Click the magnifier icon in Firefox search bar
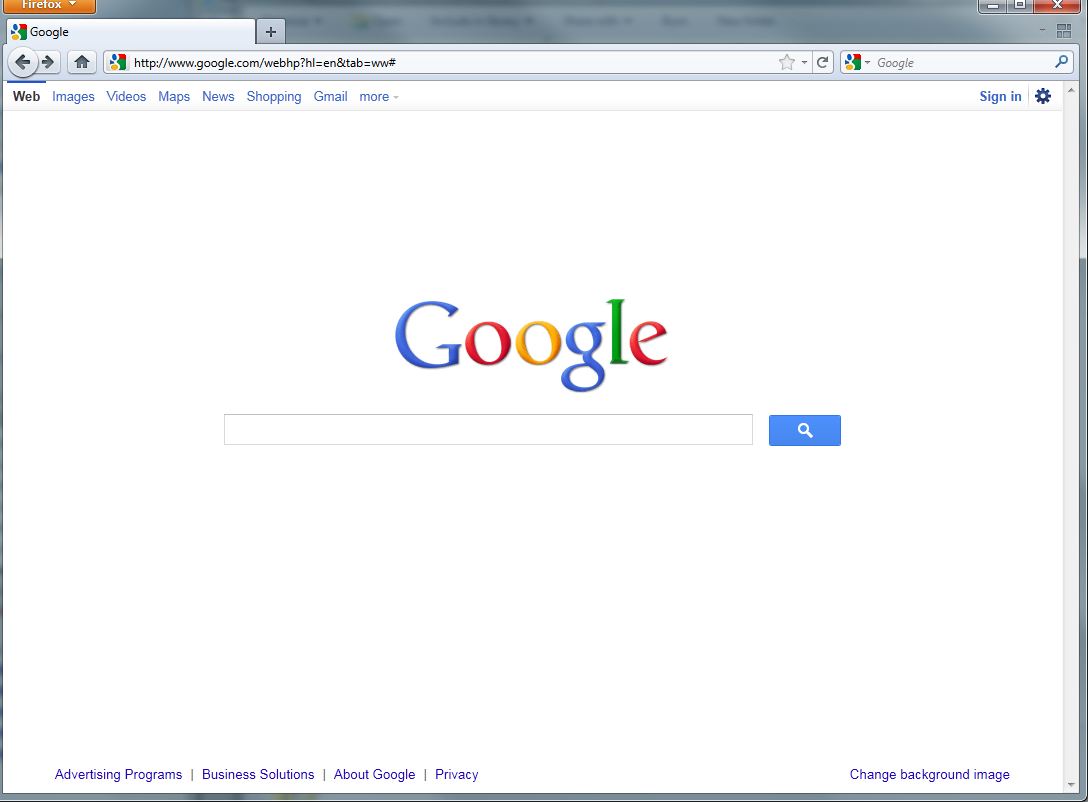Image resolution: width=1088 pixels, height=802 pixels. coord(1061,62)
